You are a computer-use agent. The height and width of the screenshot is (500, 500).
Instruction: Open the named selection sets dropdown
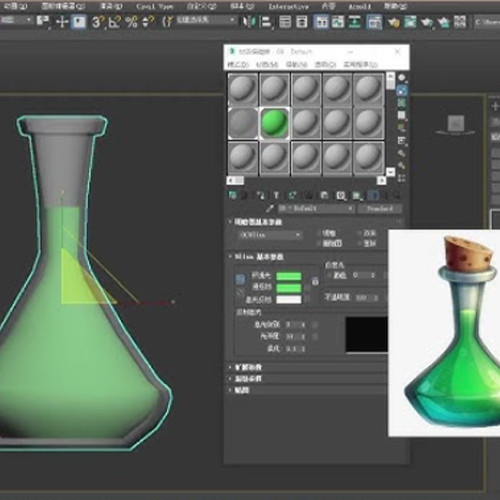pos(205,20)
